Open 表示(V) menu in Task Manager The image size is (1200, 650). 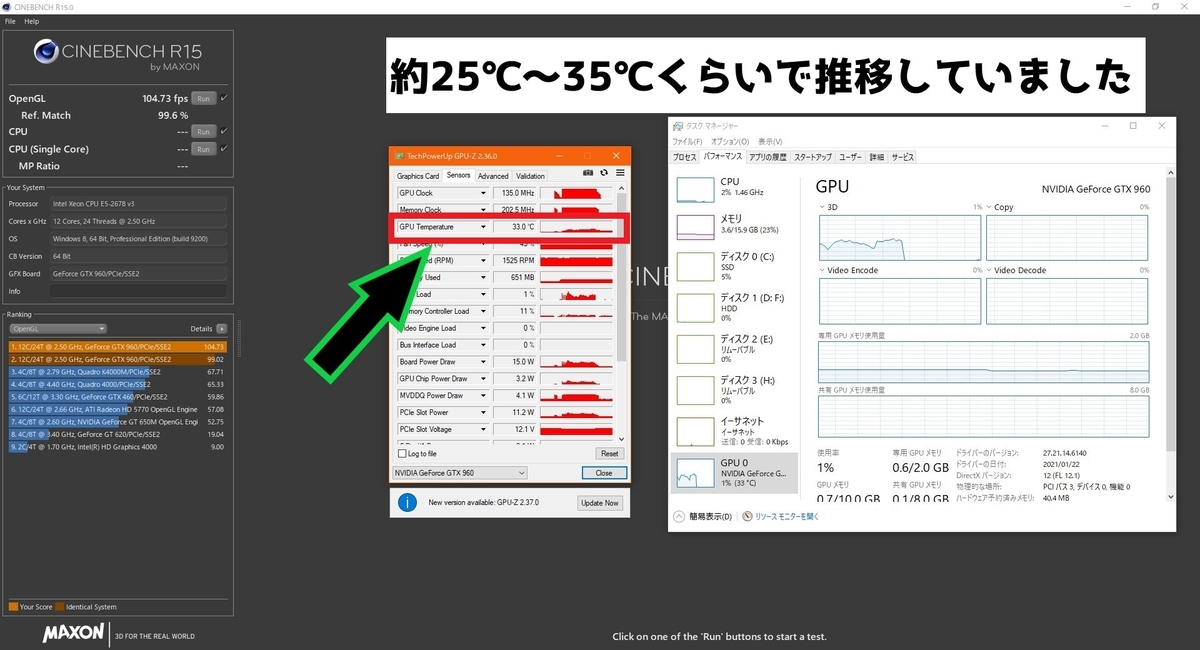coord(770,142)
